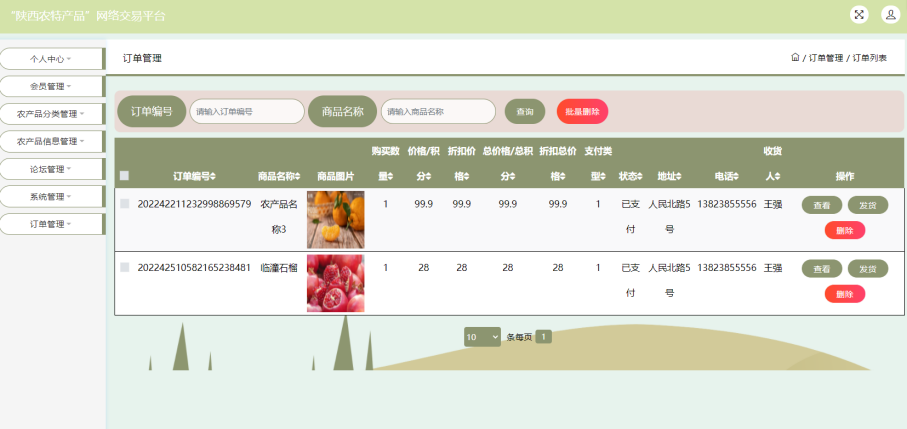Go to page 1 in pagination
The height and width of the screenshot is (429, 907).
click(543, 336)
